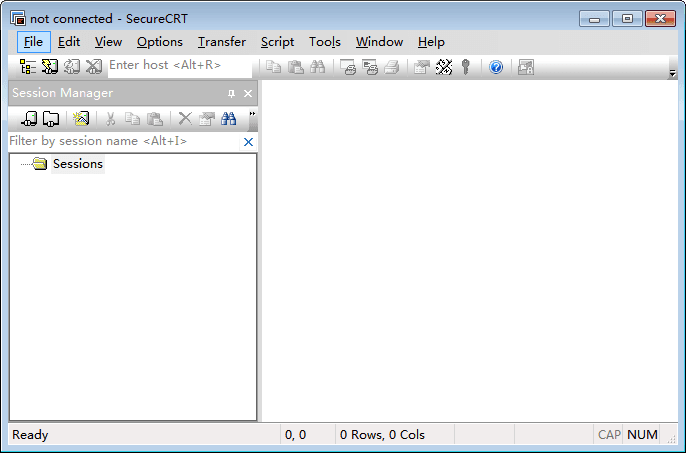Click binoculars Find icon in Session Manager toolbar

tap(228, 118)
